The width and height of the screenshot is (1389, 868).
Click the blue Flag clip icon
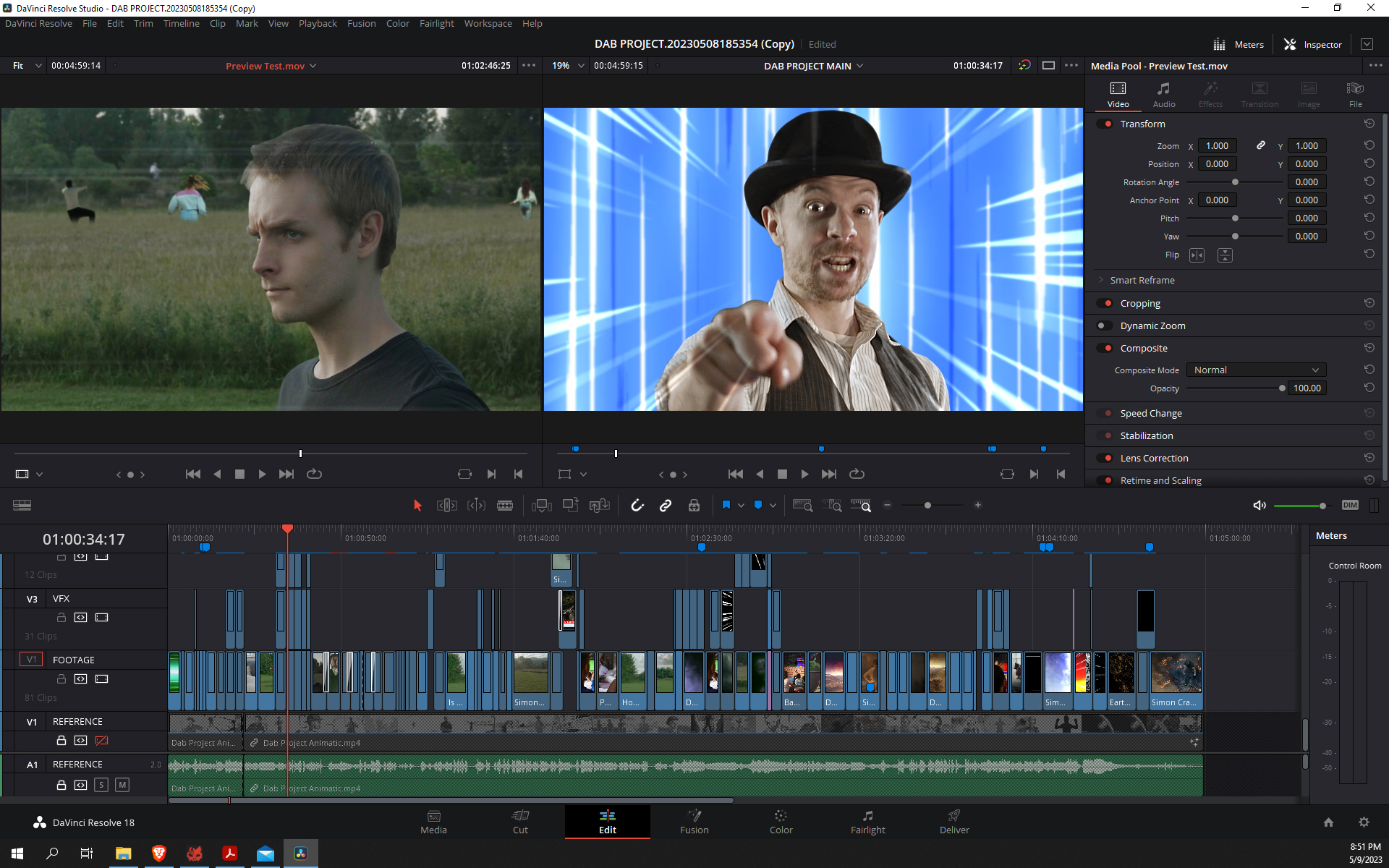click(x=726, y=505)
